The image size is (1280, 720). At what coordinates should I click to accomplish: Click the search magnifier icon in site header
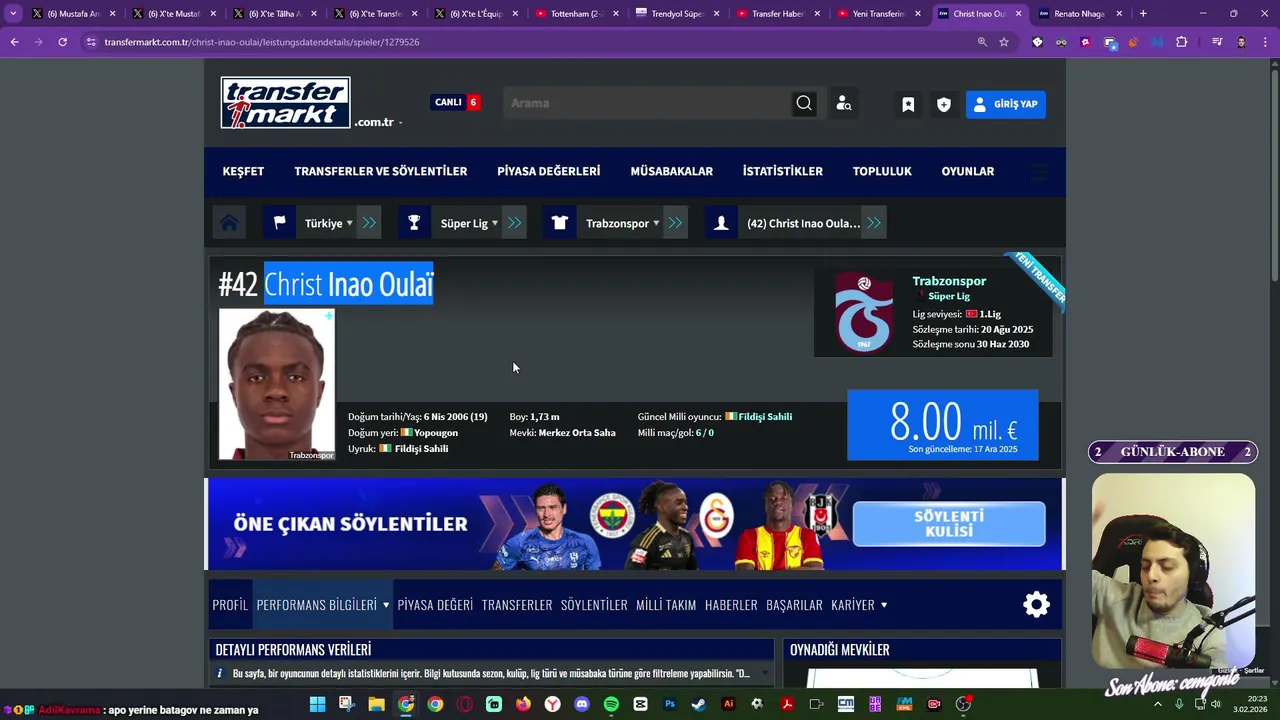(x=804, y=103)
